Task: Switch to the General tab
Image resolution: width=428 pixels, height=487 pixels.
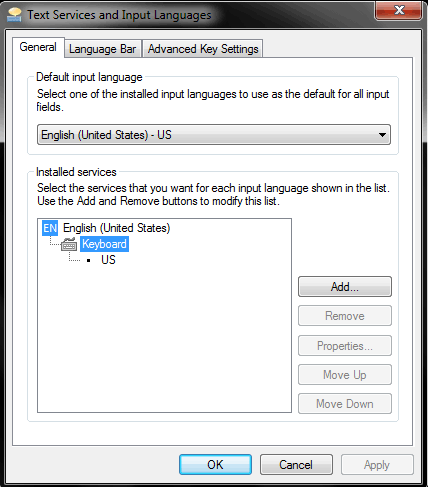Action: coord(38,47)
